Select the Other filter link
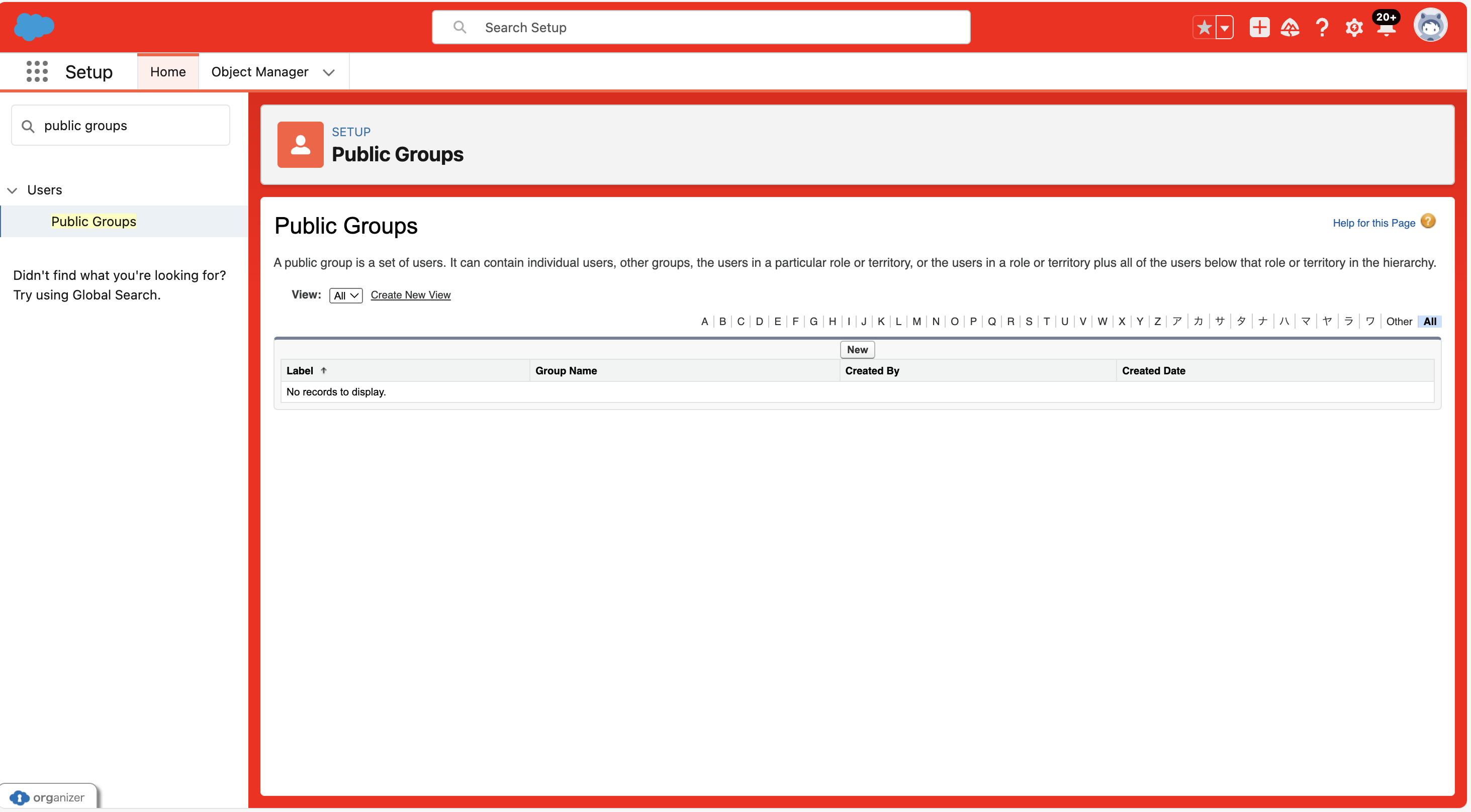The image size is (1471, 812). [1399, 321]
